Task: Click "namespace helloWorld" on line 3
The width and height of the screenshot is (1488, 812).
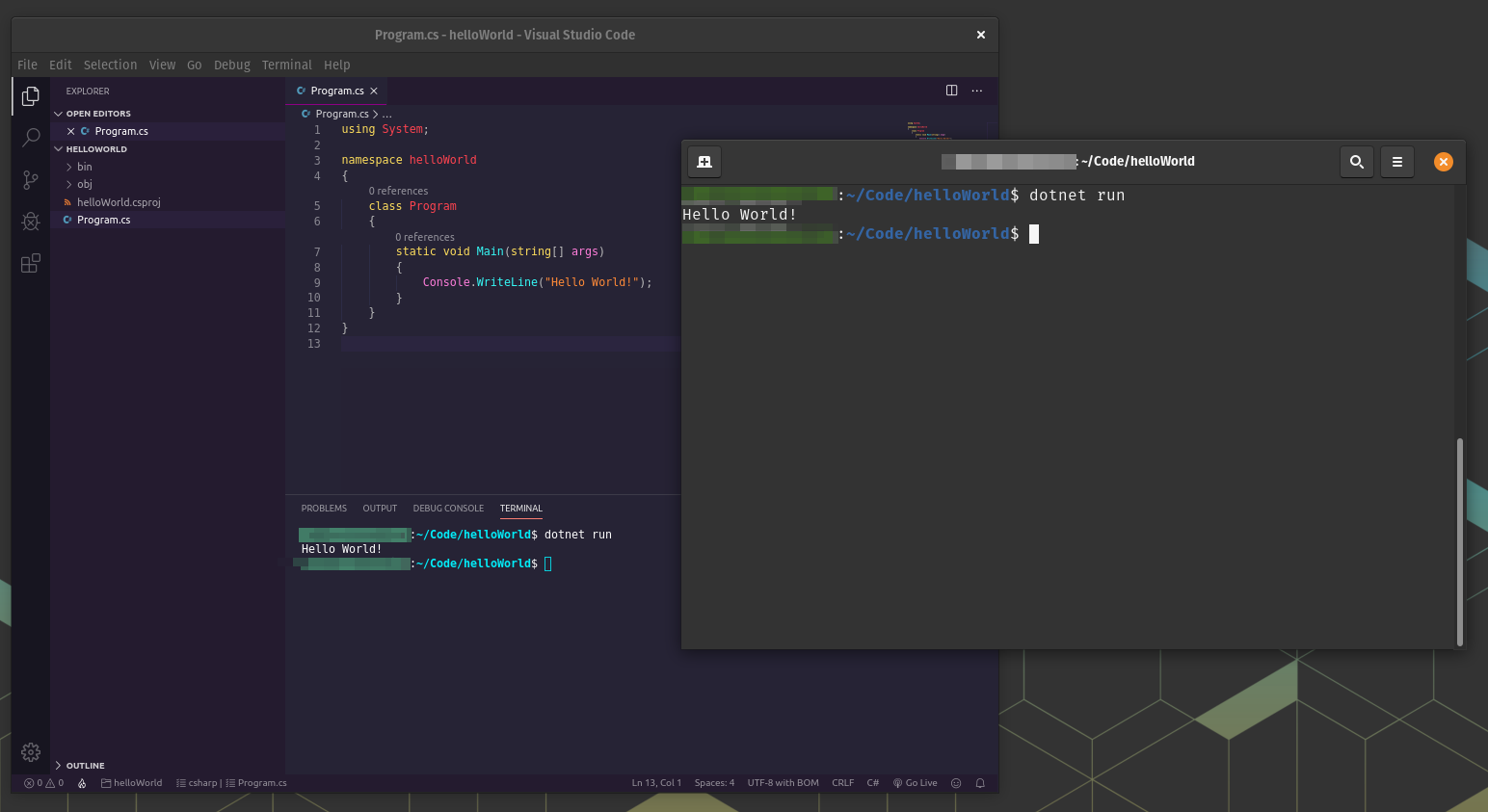Action: tap(409, 160)
